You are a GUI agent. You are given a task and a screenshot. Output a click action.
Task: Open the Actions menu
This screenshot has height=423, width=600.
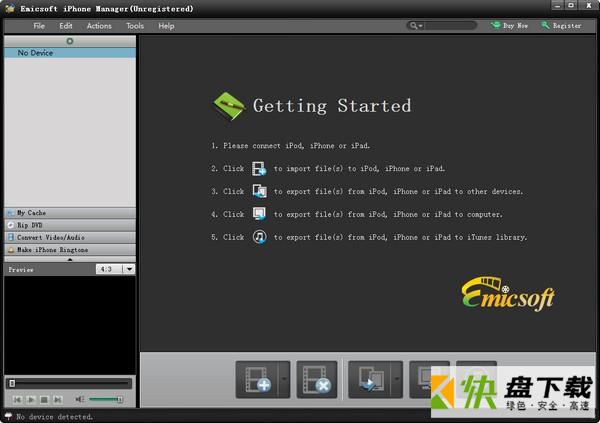99,26
